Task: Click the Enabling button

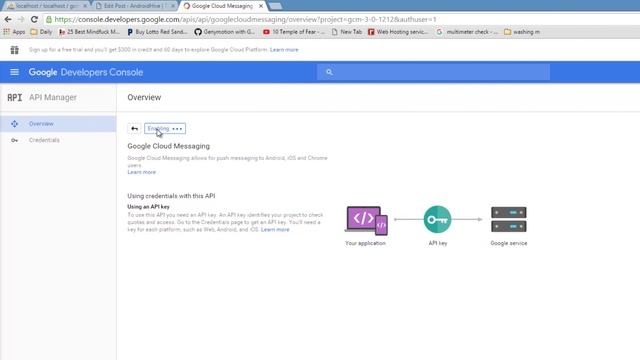Action: 165,129
